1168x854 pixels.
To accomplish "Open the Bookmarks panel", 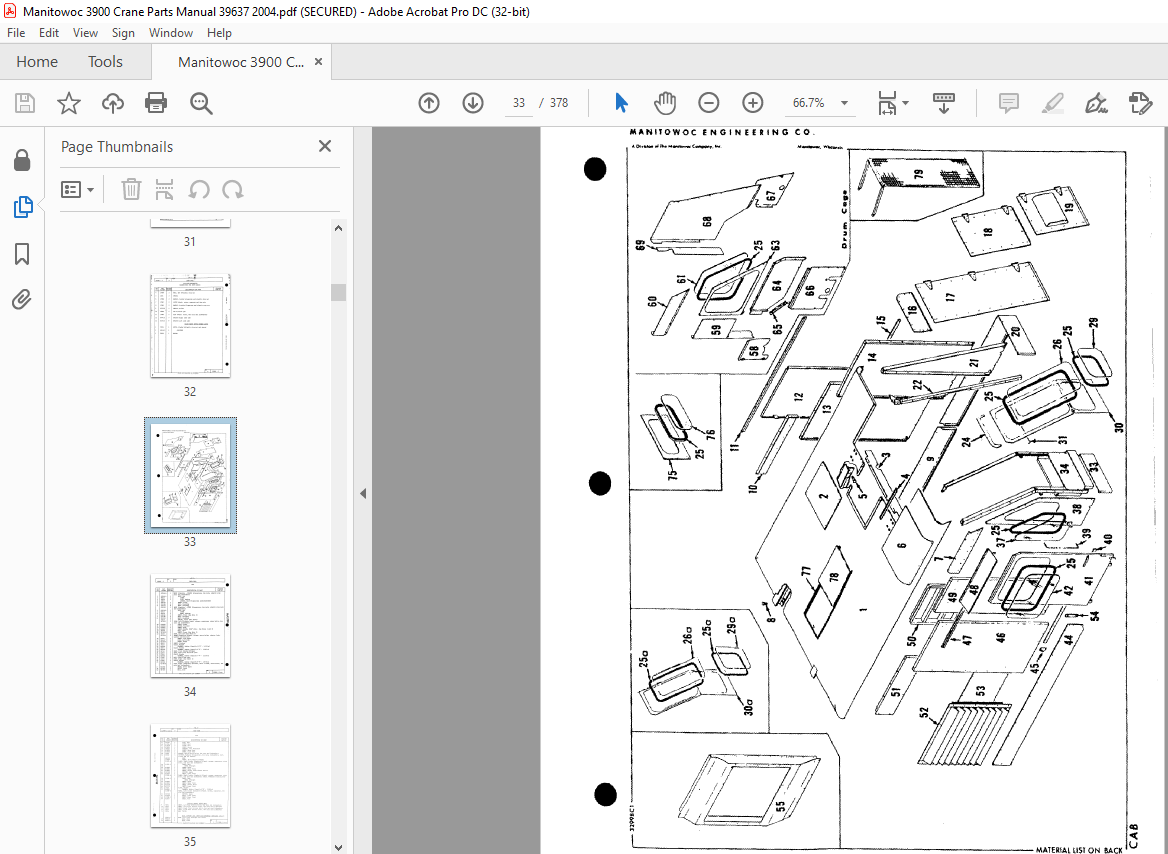I will tap(22, 254).
